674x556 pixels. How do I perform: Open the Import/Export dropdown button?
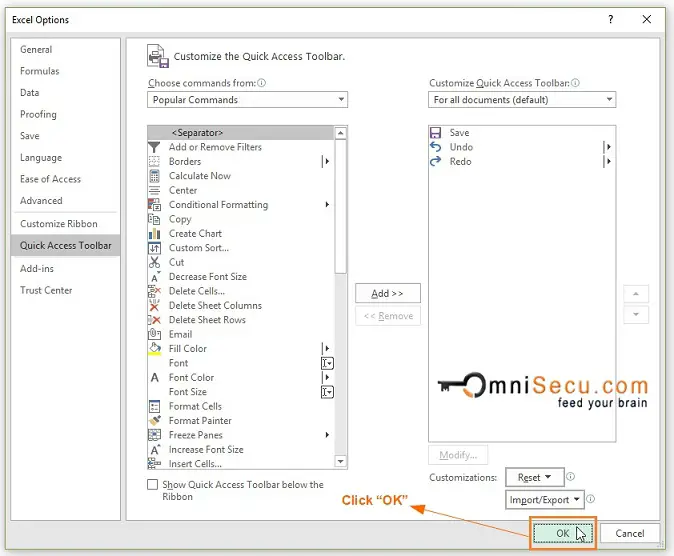coord(545,500)
